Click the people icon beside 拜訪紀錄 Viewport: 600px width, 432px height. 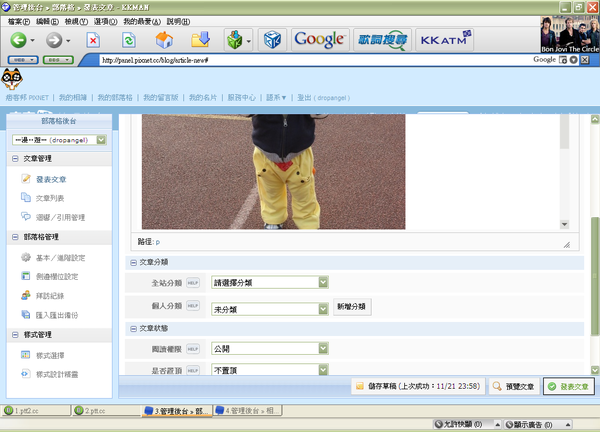point(26,295)
